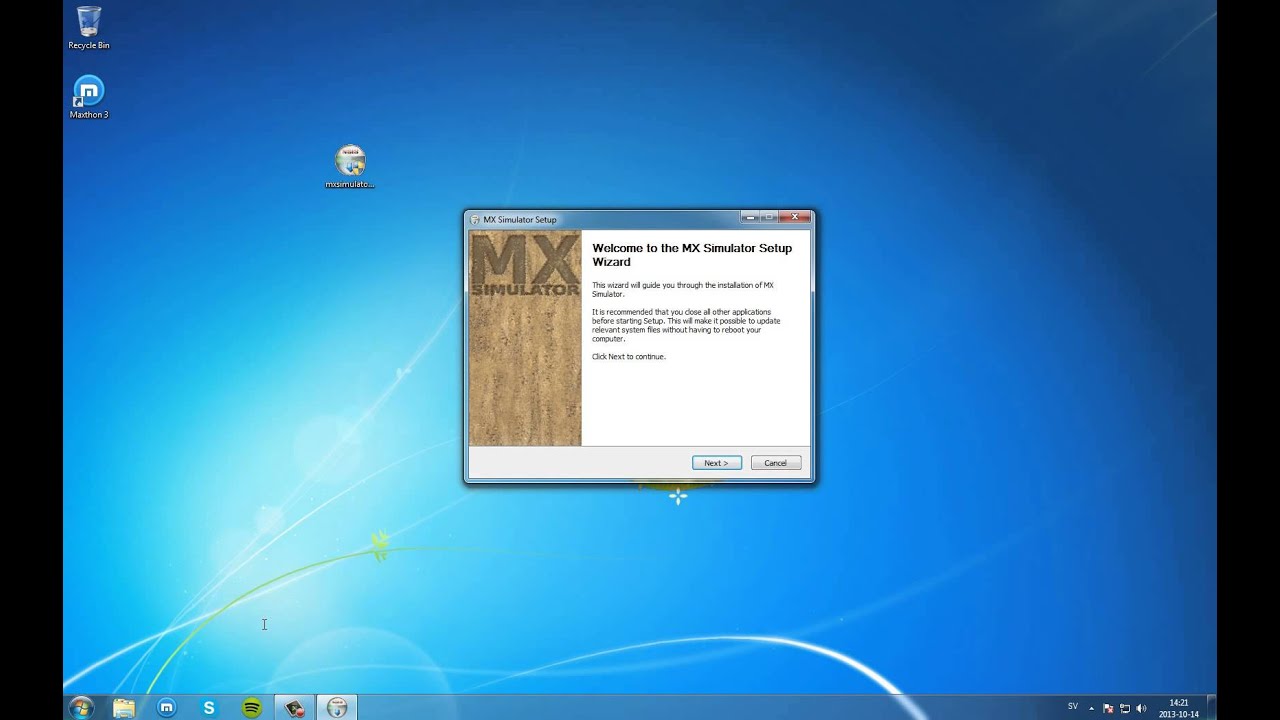This screenshot has height=720, width=1280.
Task: Click the MX Simulator Setup title bar icon
Action: pyautogui.click(x=475, y=220)
